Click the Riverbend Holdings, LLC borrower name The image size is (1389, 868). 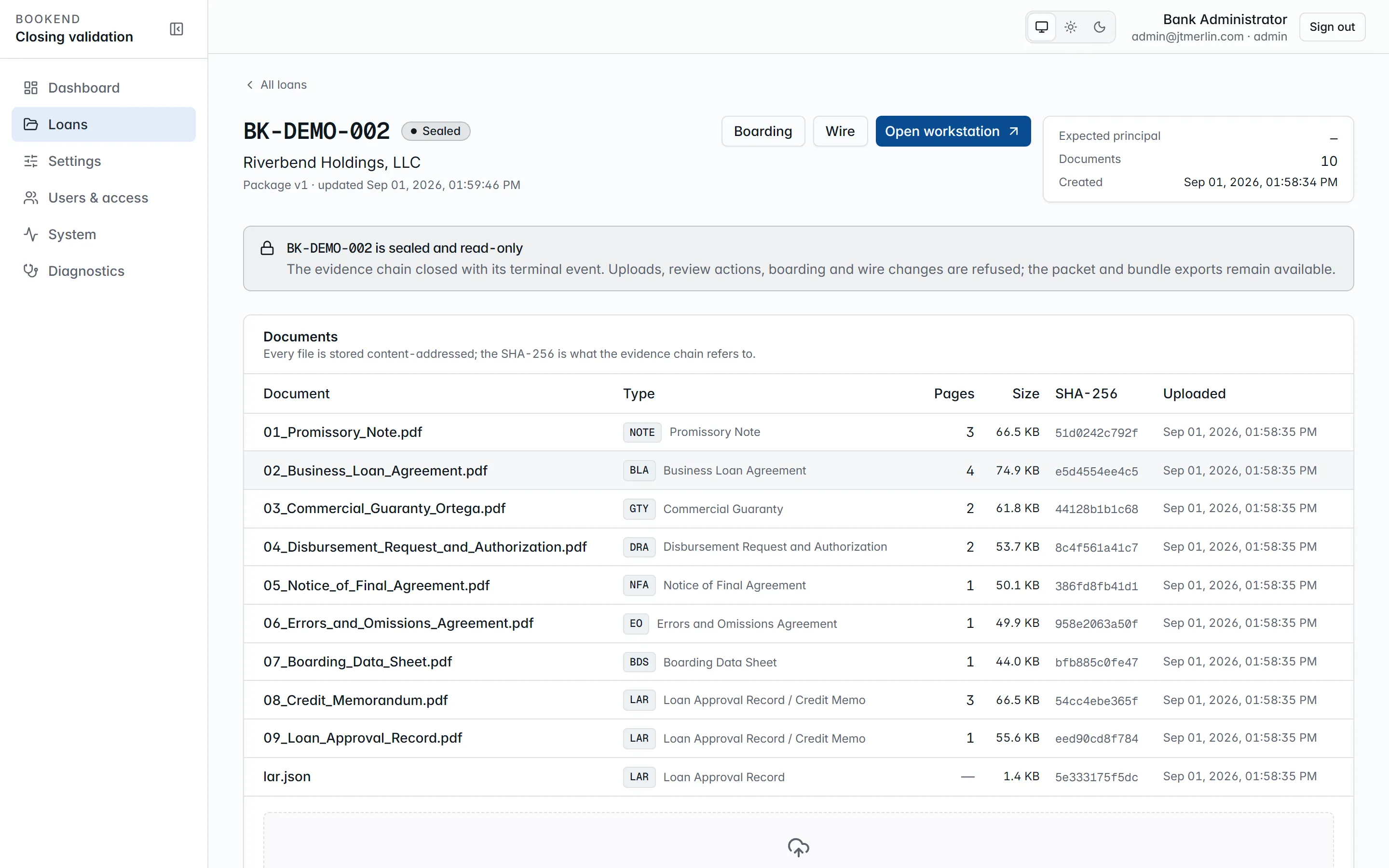[332, 163]
